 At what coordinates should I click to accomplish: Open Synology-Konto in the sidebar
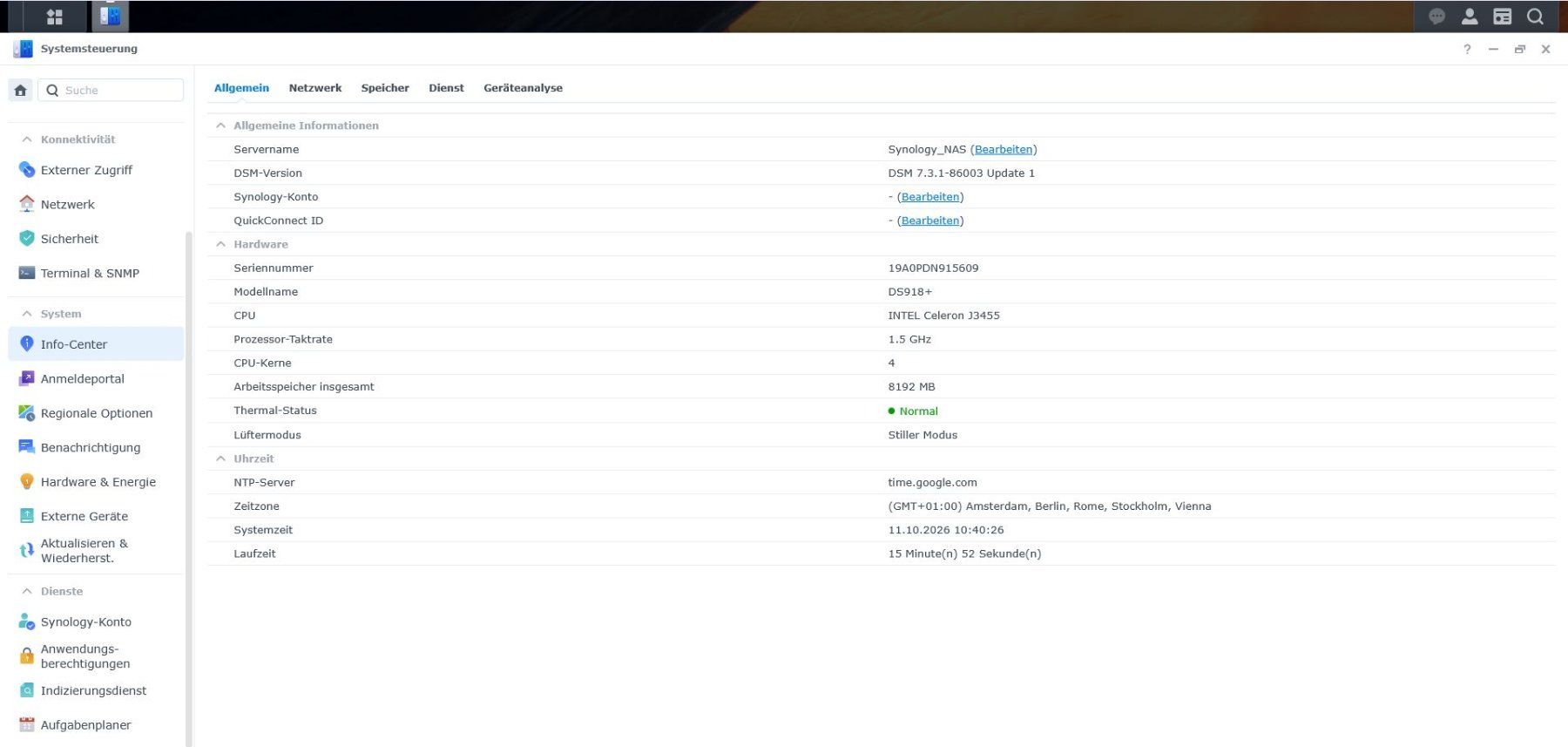(96, 621)
